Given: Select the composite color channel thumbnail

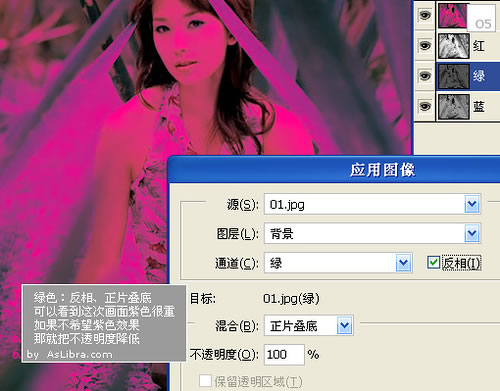Looking at the screenshot, I should click(453, 15).
